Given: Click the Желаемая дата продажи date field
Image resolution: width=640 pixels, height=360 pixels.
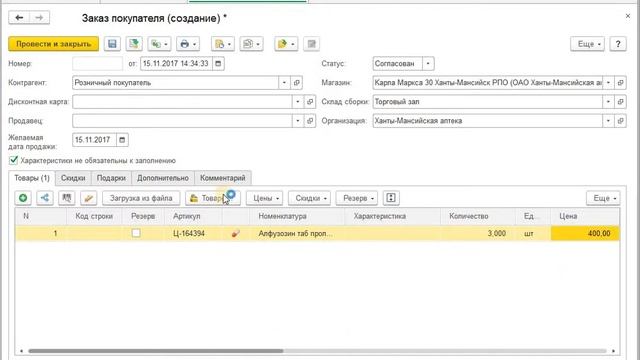Looking at the screenshot, I should (x=94, y=140).
